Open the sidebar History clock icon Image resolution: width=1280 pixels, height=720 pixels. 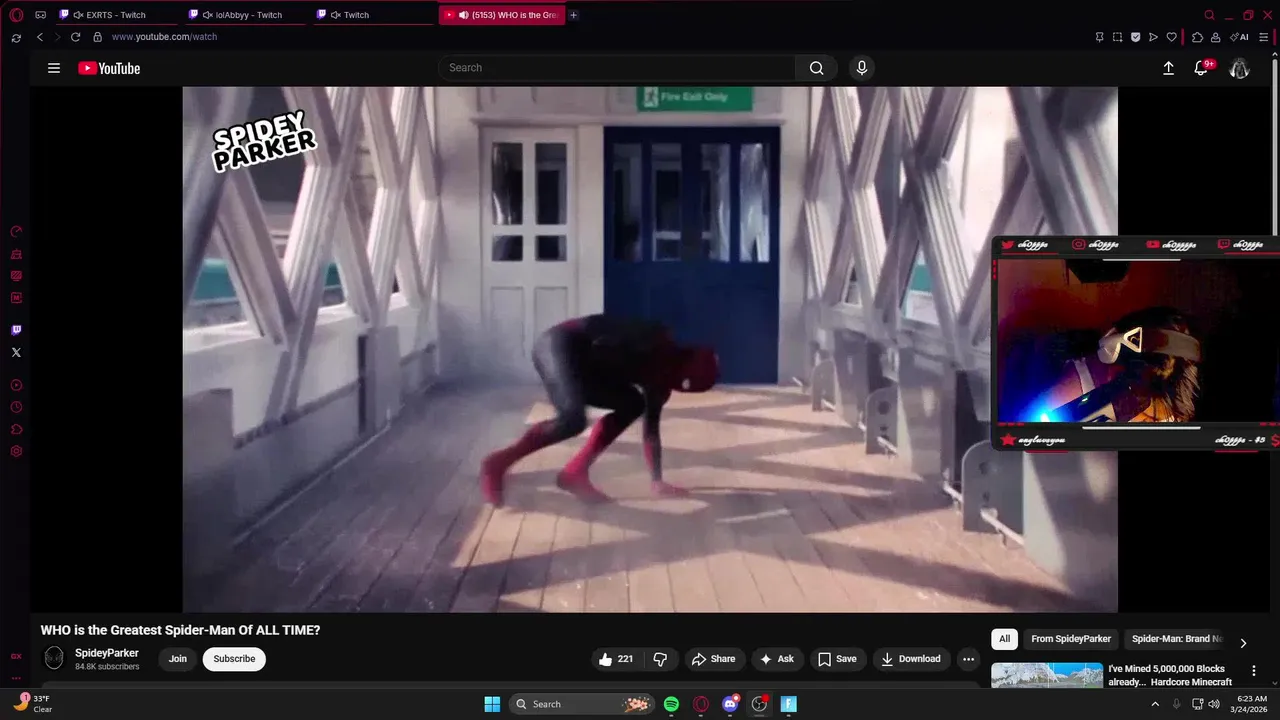tap(16, 407)
